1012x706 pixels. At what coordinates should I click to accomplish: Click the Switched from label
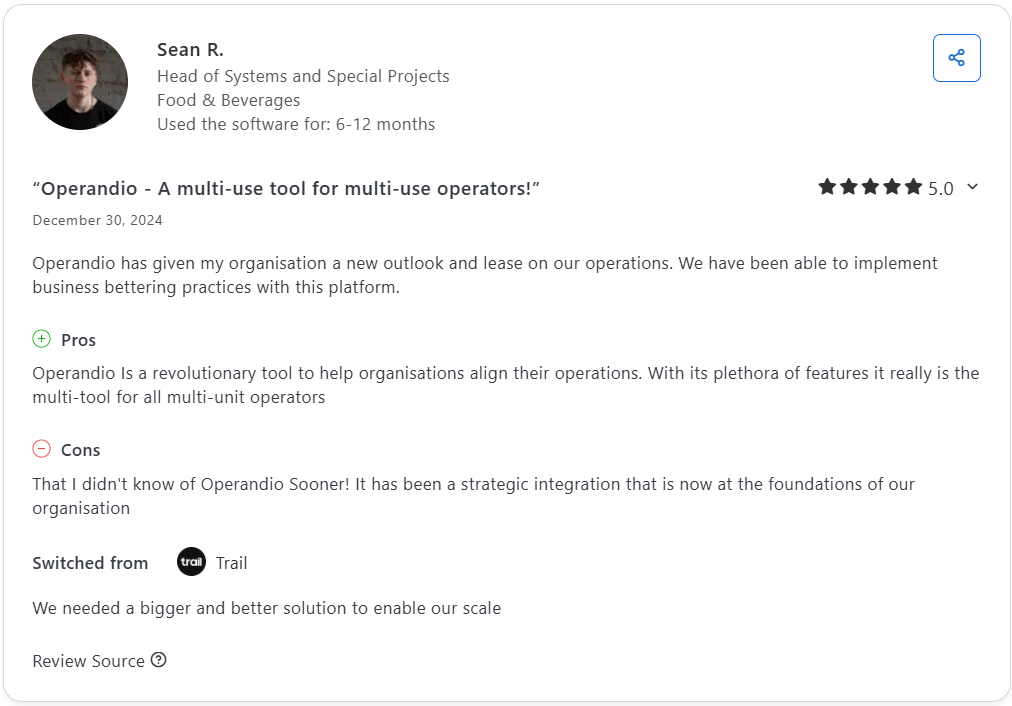point(90,563)
